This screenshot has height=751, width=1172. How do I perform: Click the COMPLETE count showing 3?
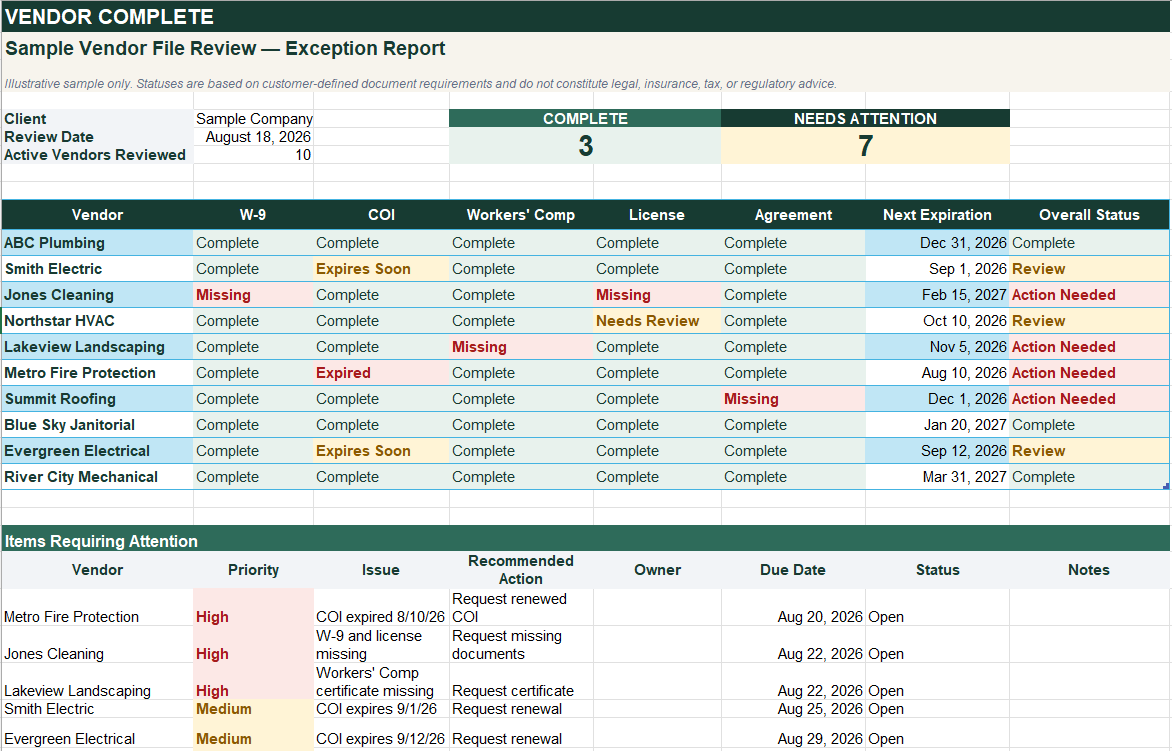point(585,146)
